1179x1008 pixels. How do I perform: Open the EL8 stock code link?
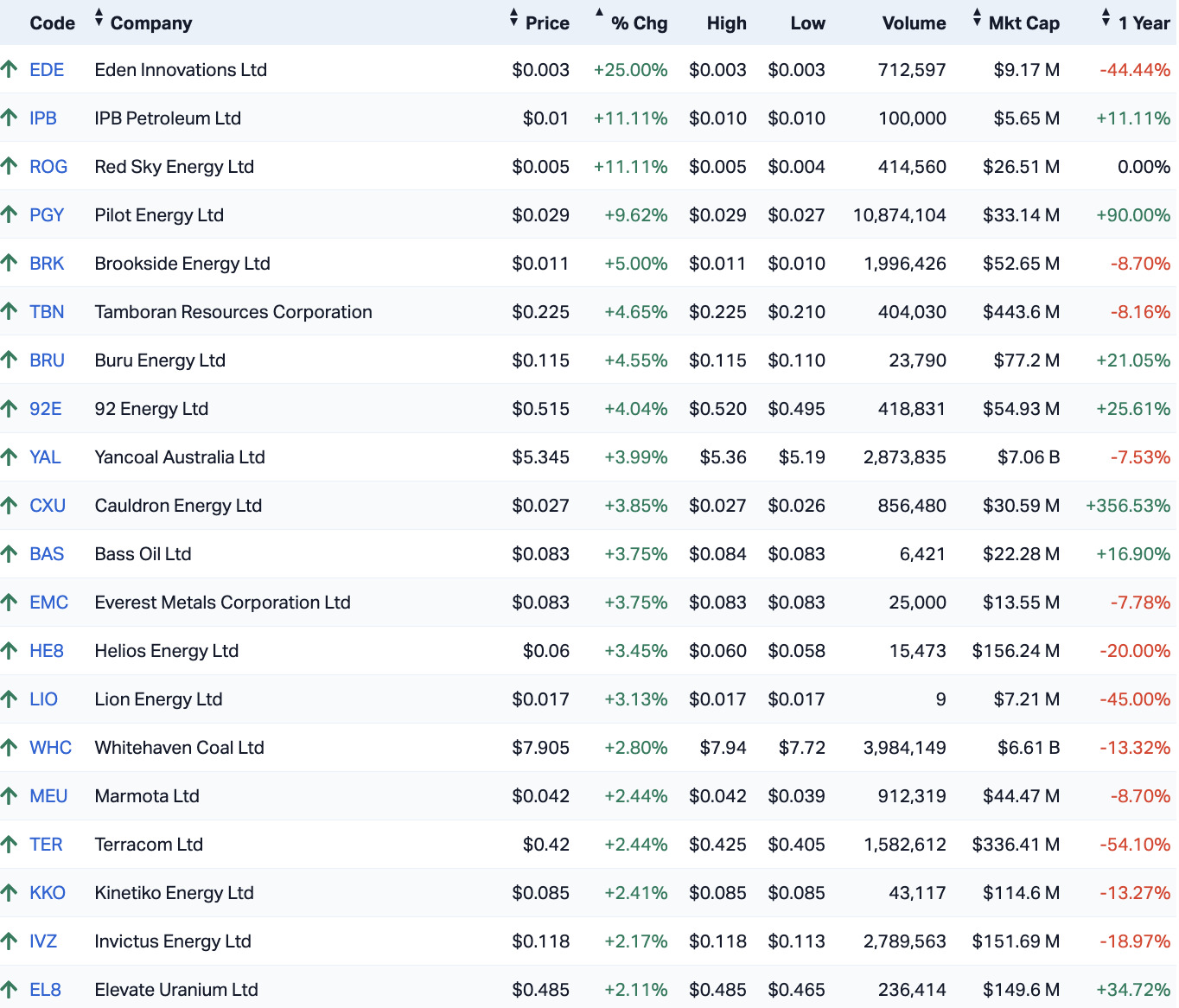45,990
